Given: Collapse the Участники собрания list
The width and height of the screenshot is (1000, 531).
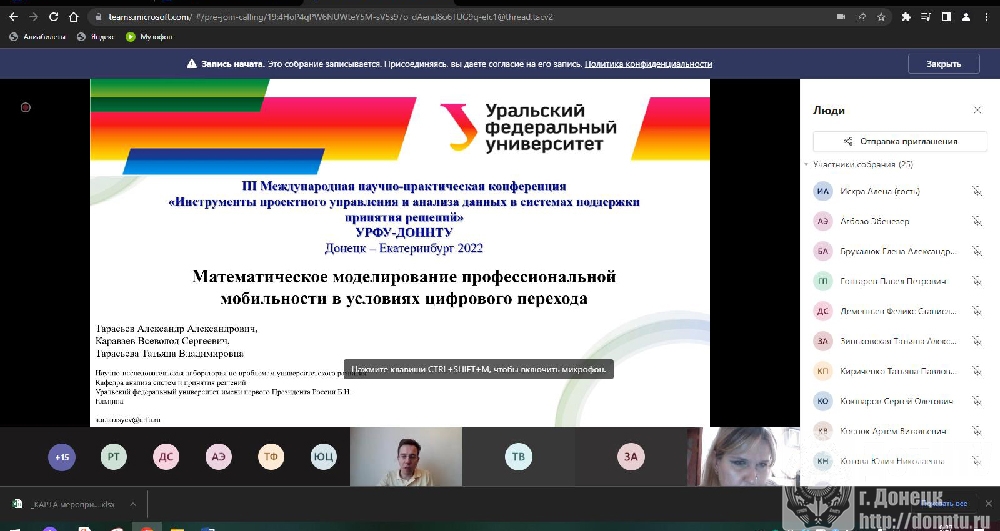Looking at the screenshot, I should (807, 164).
